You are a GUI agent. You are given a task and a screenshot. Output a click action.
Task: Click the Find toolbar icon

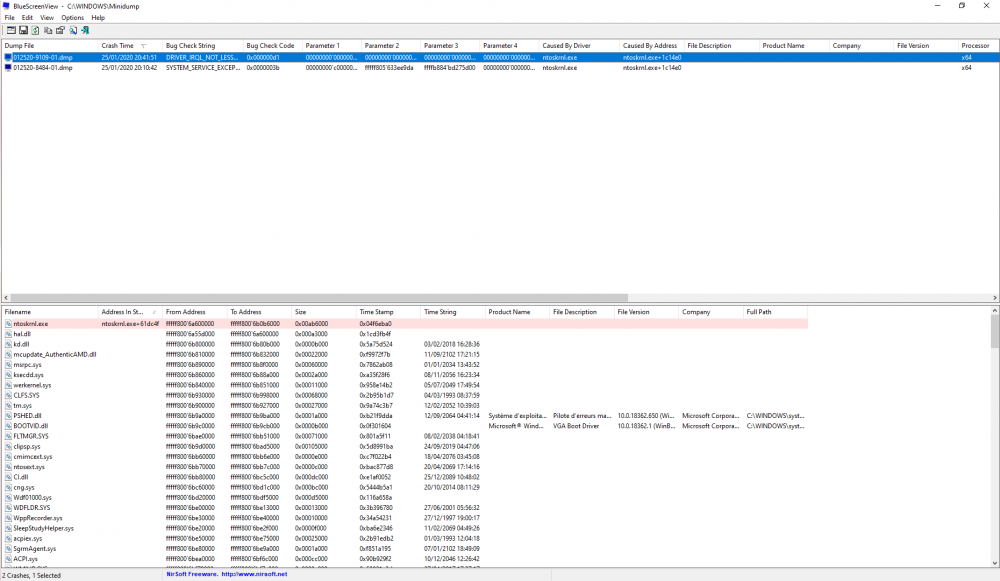pos(72,30)
